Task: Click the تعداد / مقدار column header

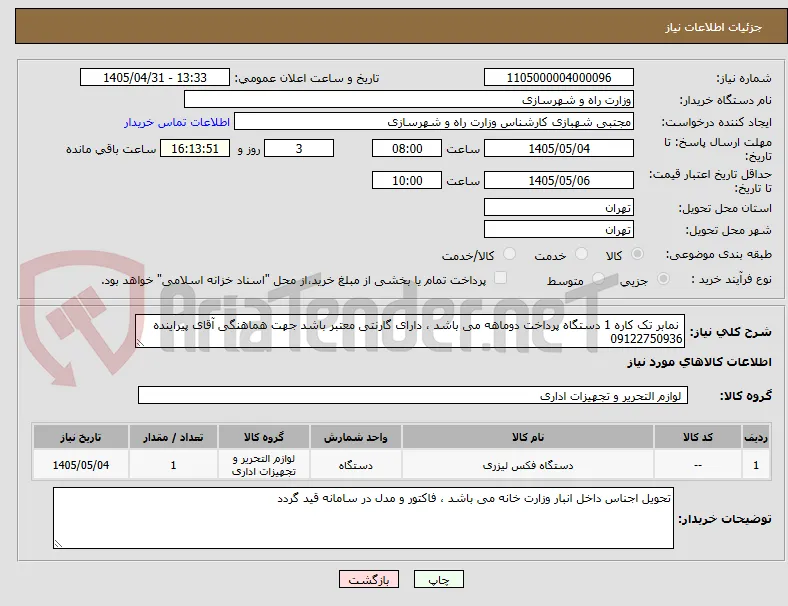Action: pyautogui.click(x=173, y=437)
